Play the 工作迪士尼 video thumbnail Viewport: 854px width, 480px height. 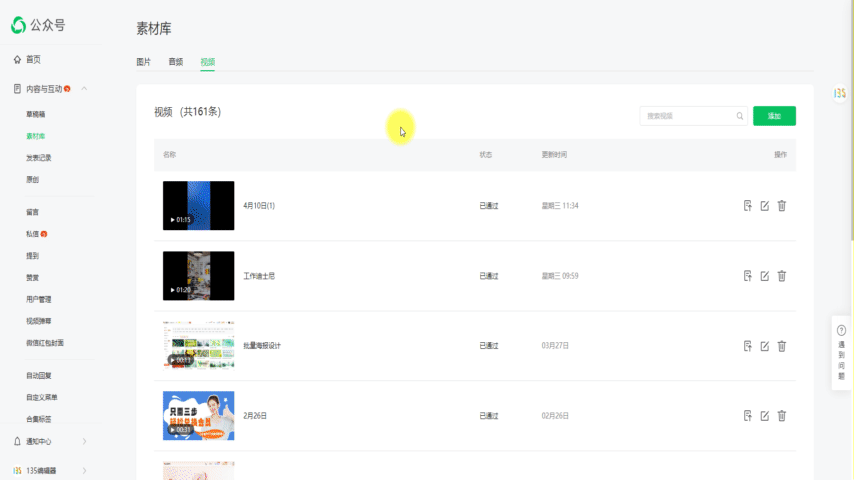198,276
